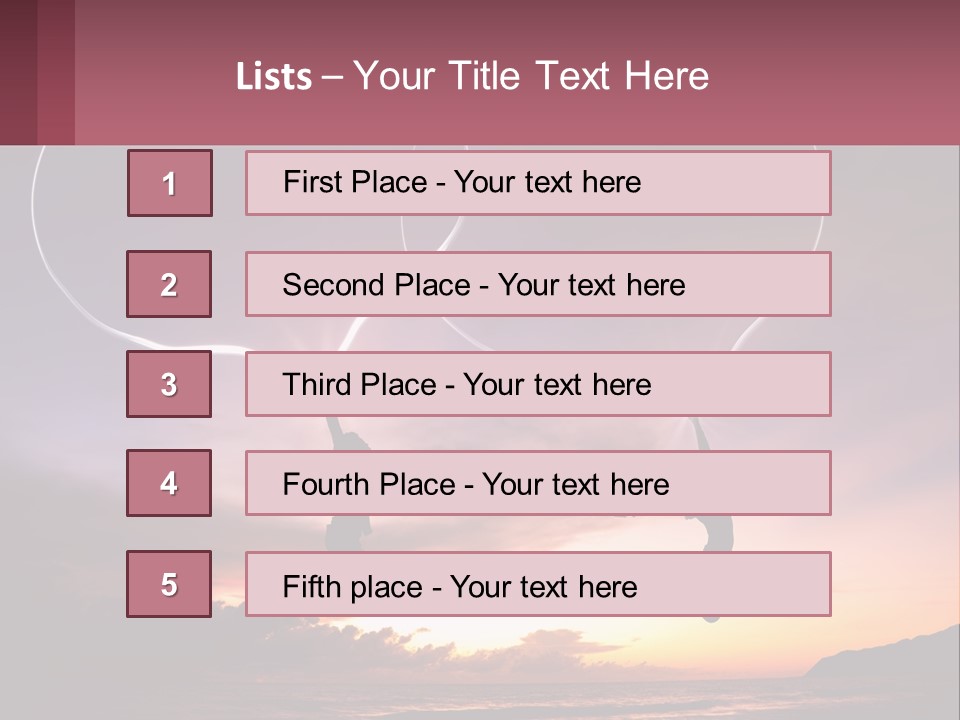This screenshot has height=720, width=960.
Task: Click the Fourth Place text box
Action: tap(538, 483)
